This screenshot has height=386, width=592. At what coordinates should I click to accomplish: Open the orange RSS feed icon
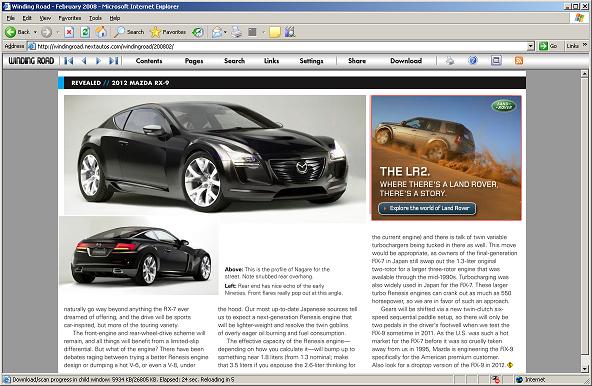[x=519, y=60]
